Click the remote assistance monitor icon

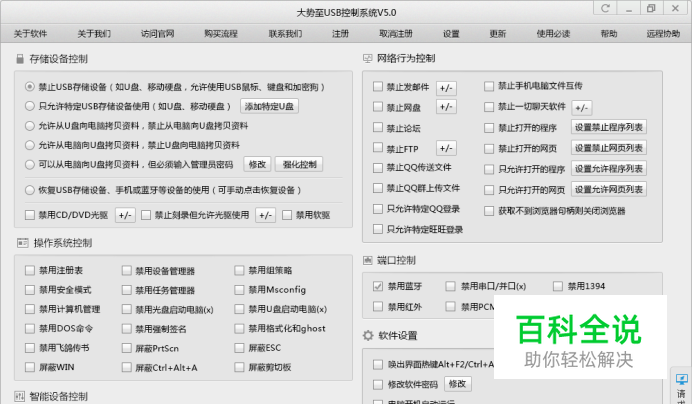pos(681,379)
